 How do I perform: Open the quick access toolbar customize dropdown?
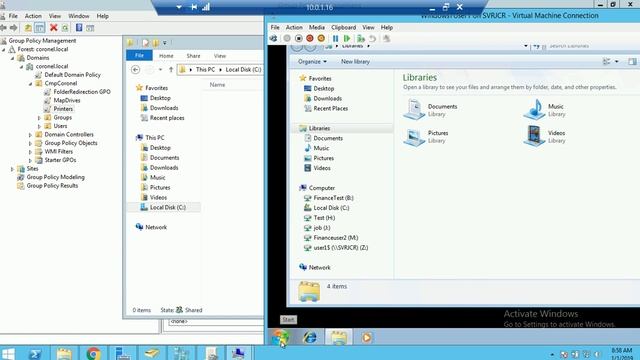[165, 43]
